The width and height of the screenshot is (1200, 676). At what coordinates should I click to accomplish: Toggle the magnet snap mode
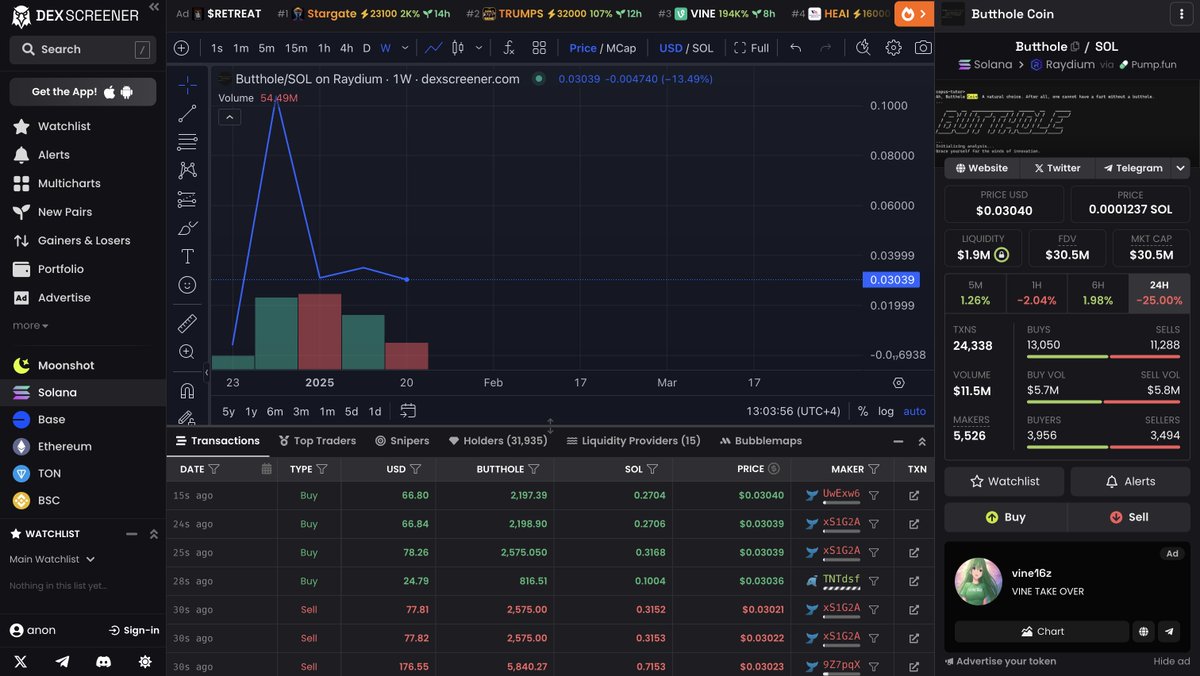point(187,390)
